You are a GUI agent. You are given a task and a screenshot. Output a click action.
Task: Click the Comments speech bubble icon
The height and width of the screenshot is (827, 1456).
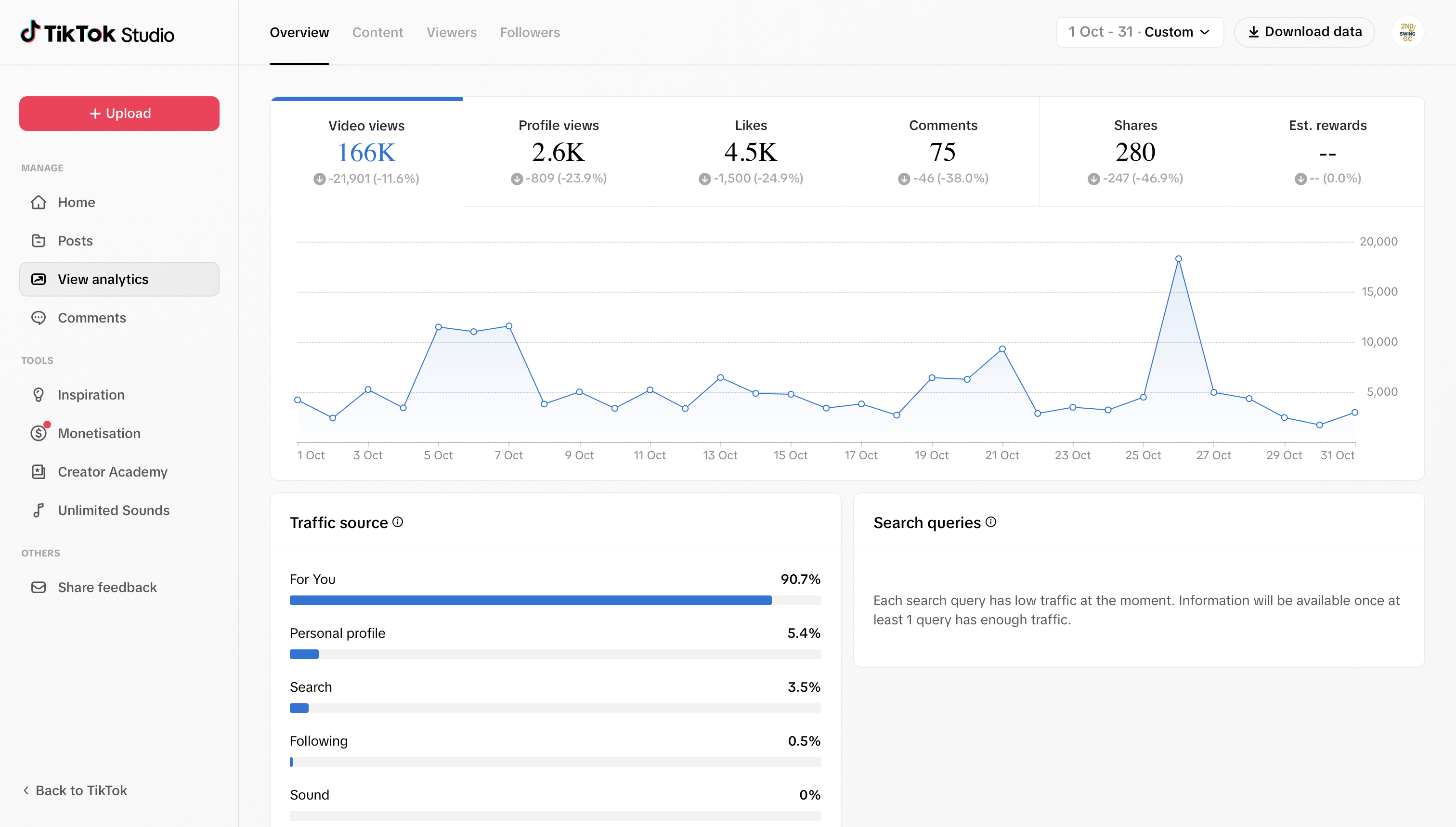[39, 318]
